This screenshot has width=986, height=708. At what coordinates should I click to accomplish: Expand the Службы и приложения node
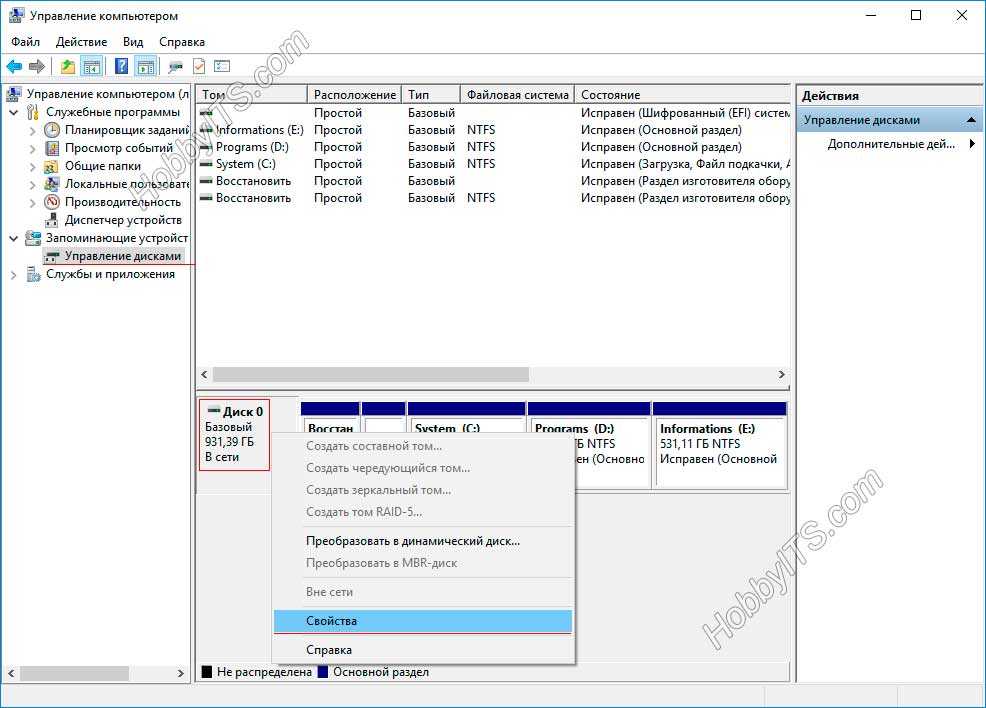[x=14, y=274]
